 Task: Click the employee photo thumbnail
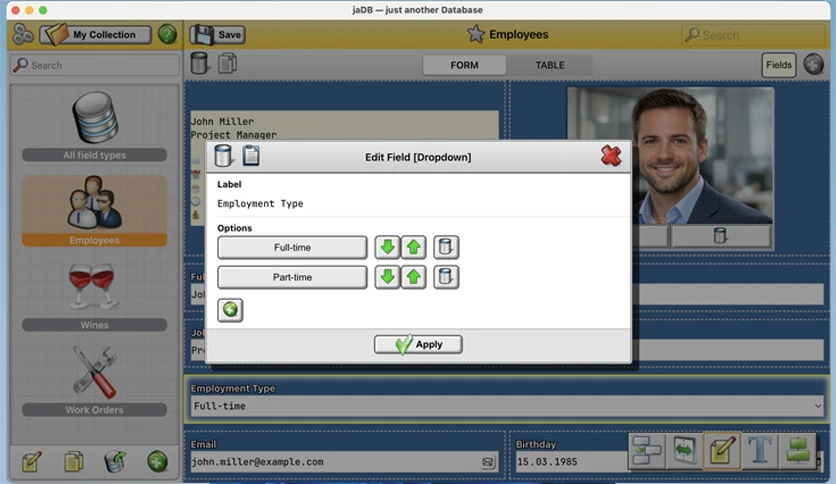[670, 156]
